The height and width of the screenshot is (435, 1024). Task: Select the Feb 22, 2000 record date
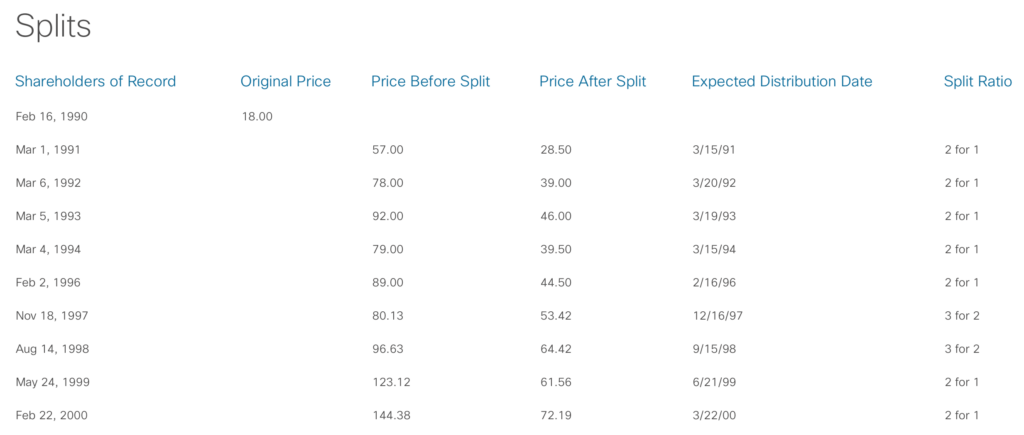pos(52,415)
